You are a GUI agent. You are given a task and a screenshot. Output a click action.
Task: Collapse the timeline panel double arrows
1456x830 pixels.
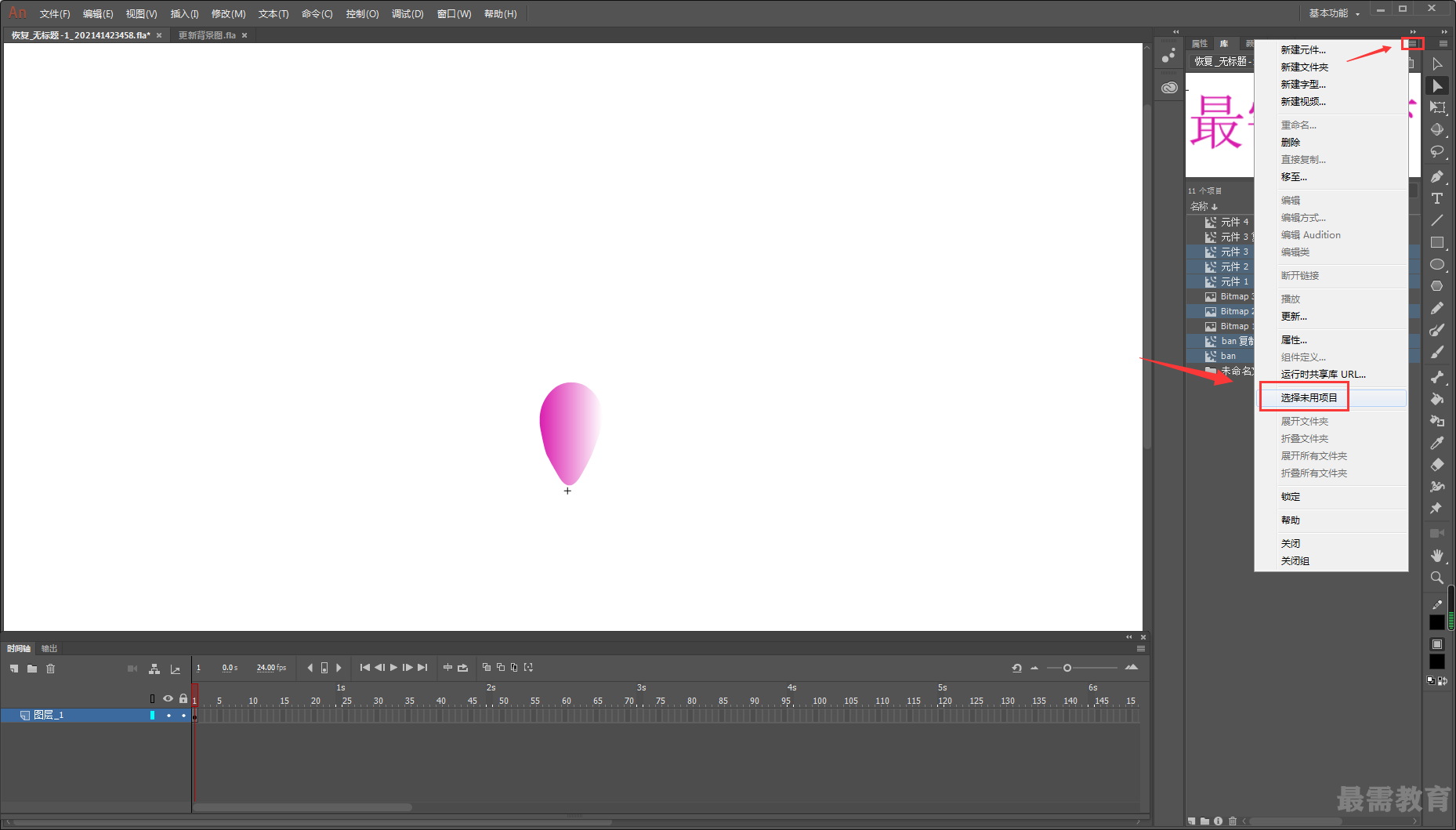tap(1129, 637)
